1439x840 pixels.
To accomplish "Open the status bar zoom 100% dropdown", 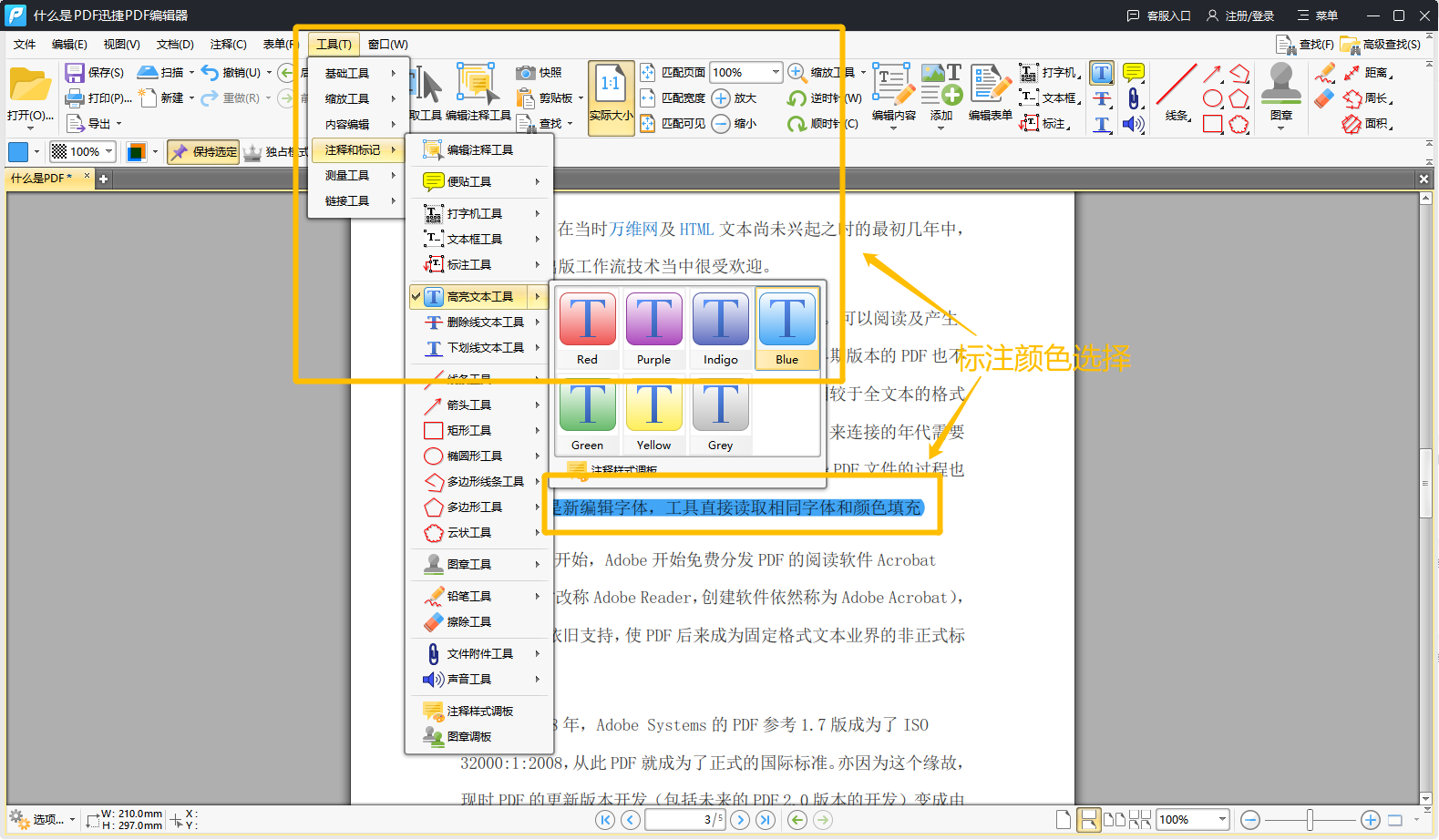I will tap(1193, 820).
